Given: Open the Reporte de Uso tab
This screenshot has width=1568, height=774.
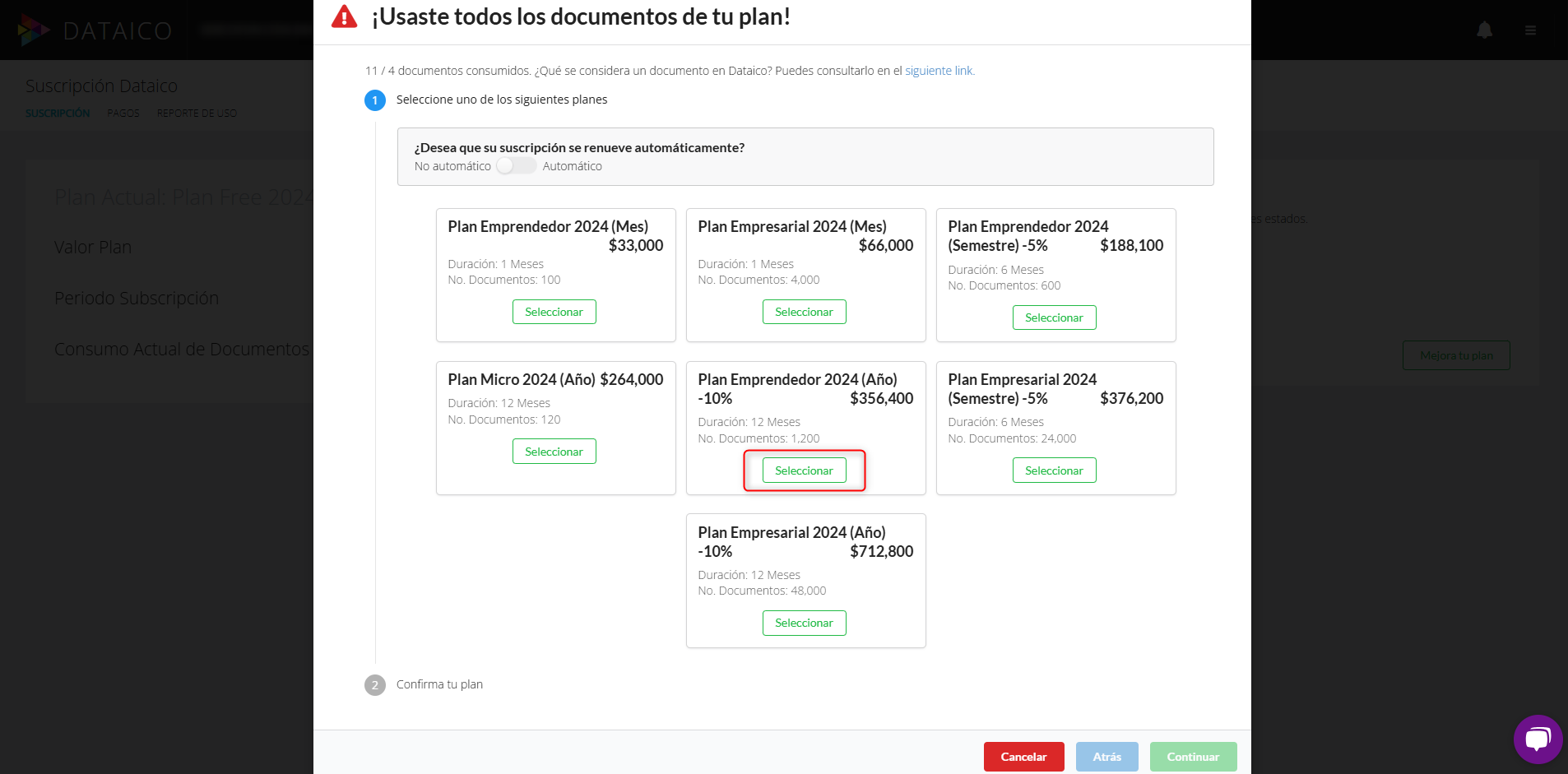Looking at the screenshot, I should click(197, 114).
